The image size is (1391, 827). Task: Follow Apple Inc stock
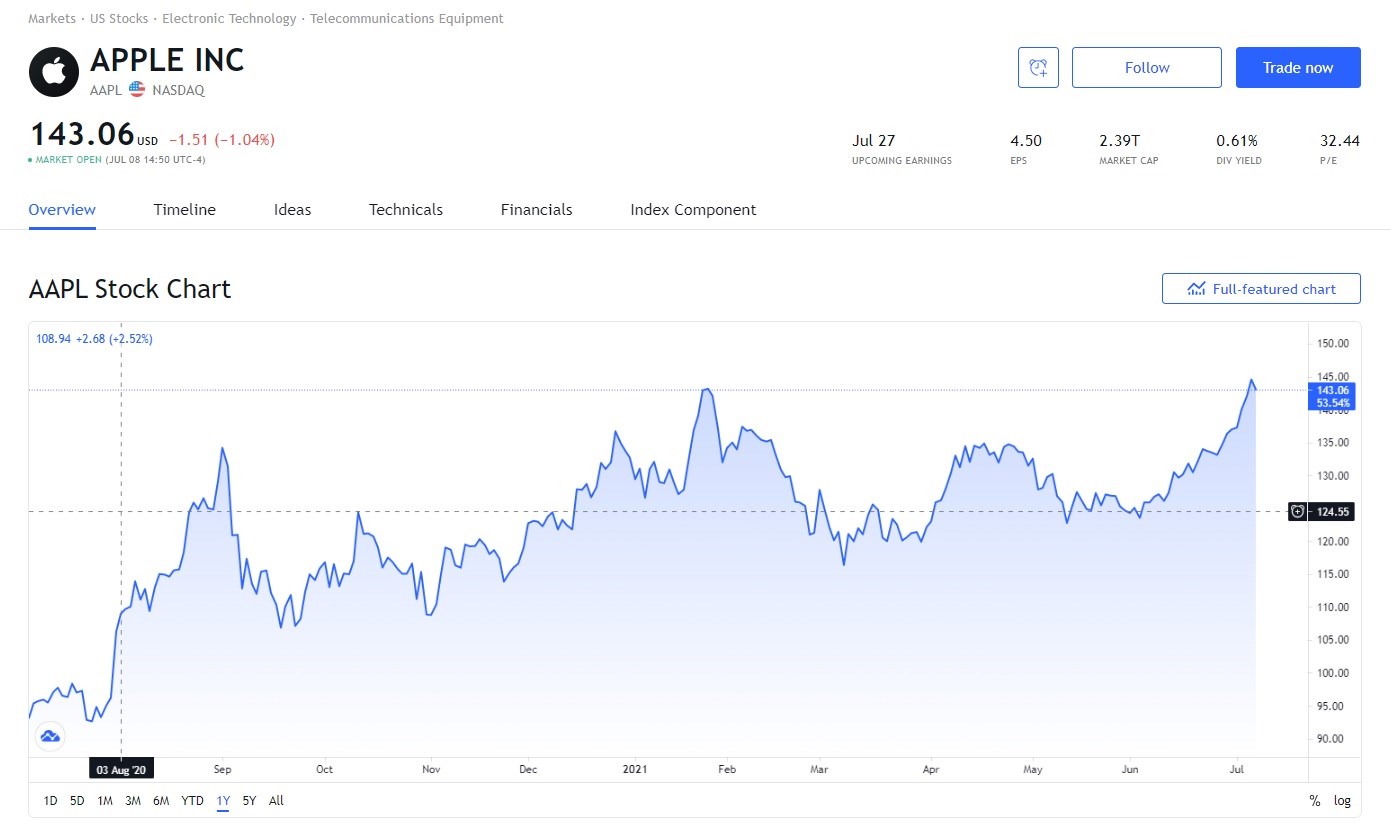click(1147, 67)
